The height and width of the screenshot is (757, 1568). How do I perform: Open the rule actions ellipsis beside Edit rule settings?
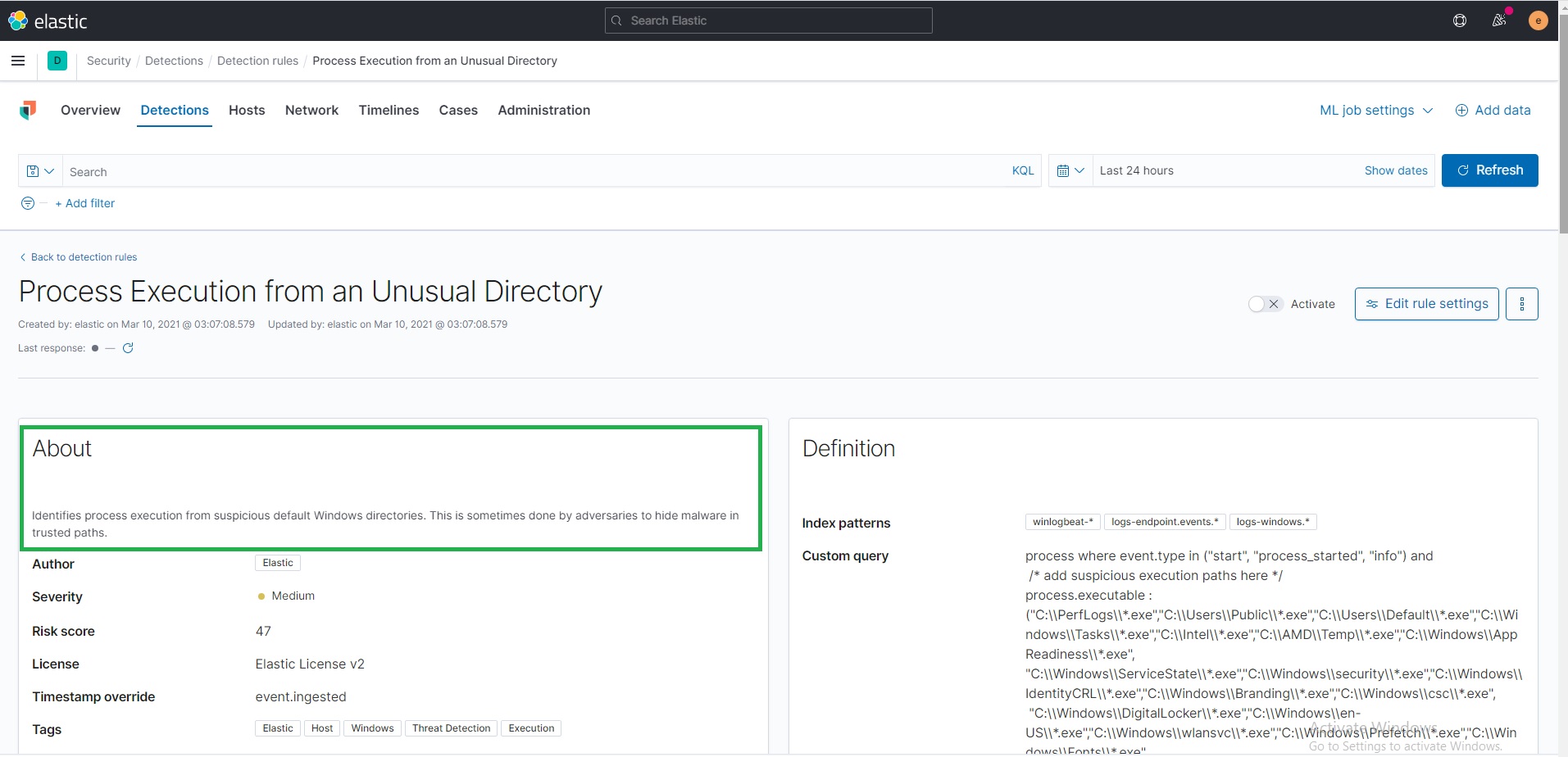click(x=1523, y=303)
